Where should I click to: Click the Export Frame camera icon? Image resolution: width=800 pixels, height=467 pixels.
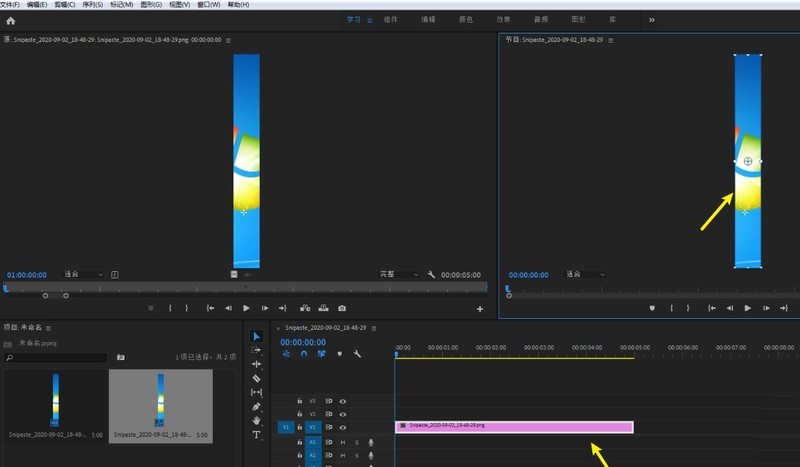(342, 308)
